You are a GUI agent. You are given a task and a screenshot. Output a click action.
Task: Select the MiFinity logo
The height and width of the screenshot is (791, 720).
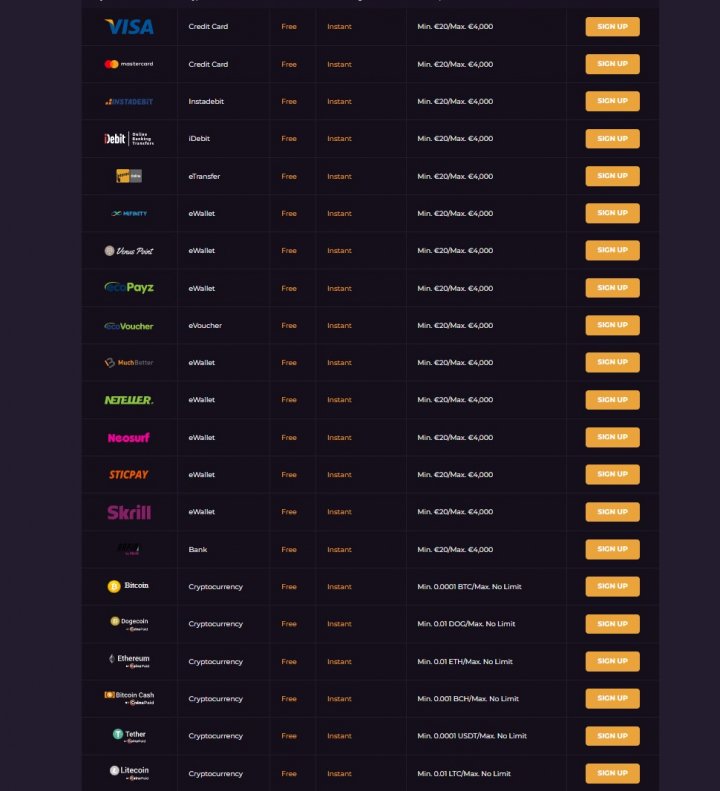[129, 213]
